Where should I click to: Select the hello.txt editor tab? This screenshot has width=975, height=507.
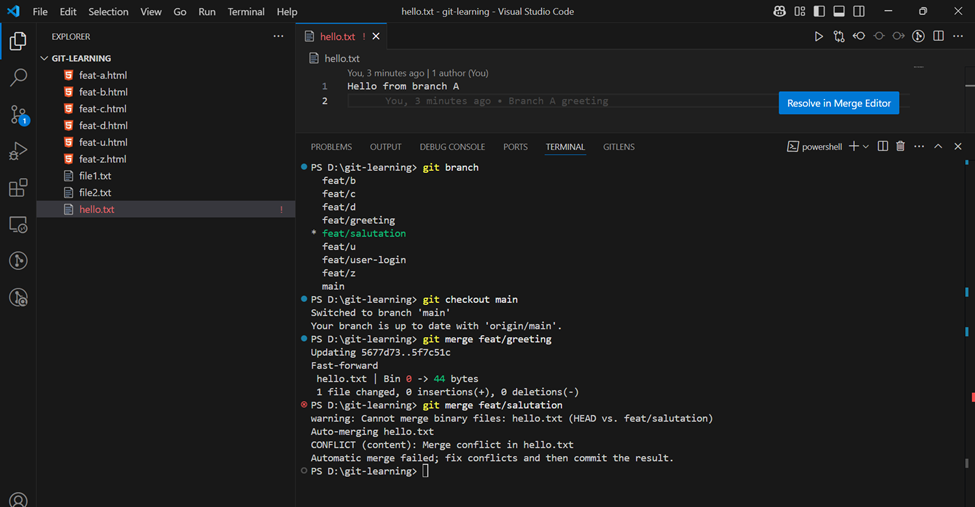point(337,37)
